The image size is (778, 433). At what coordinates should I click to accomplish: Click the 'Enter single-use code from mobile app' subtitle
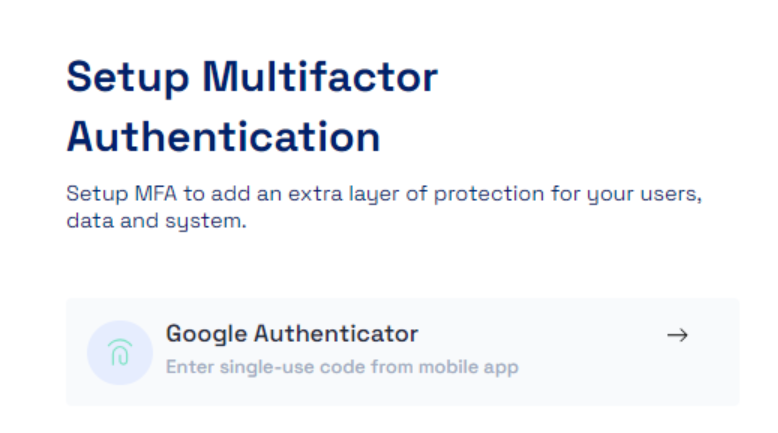(342, 367)
